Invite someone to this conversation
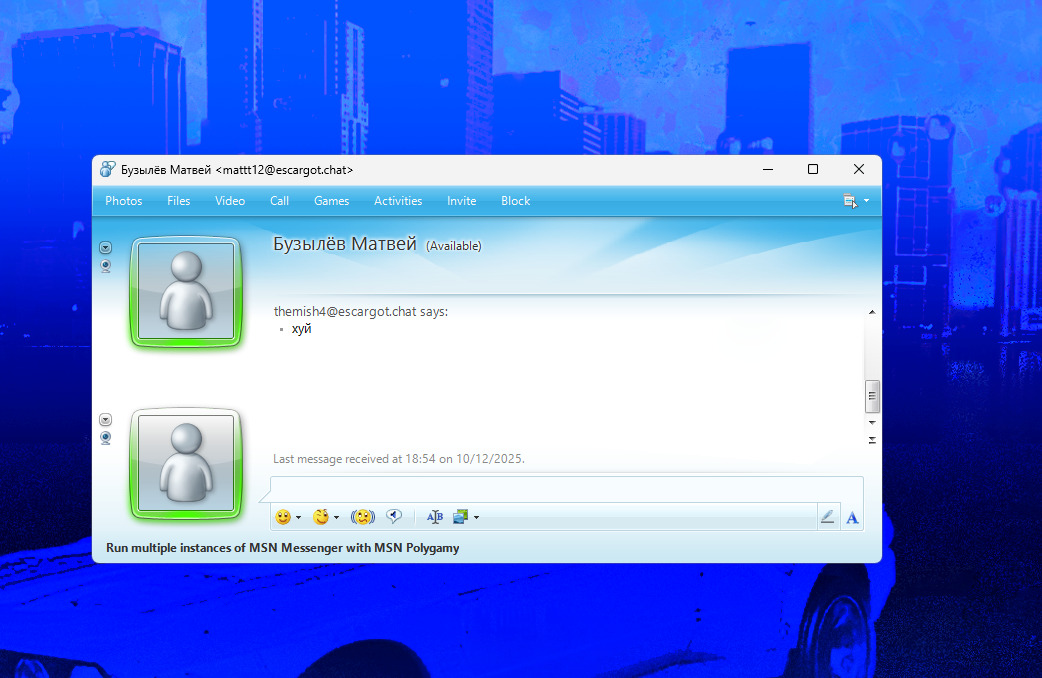 tap(461, 201)
